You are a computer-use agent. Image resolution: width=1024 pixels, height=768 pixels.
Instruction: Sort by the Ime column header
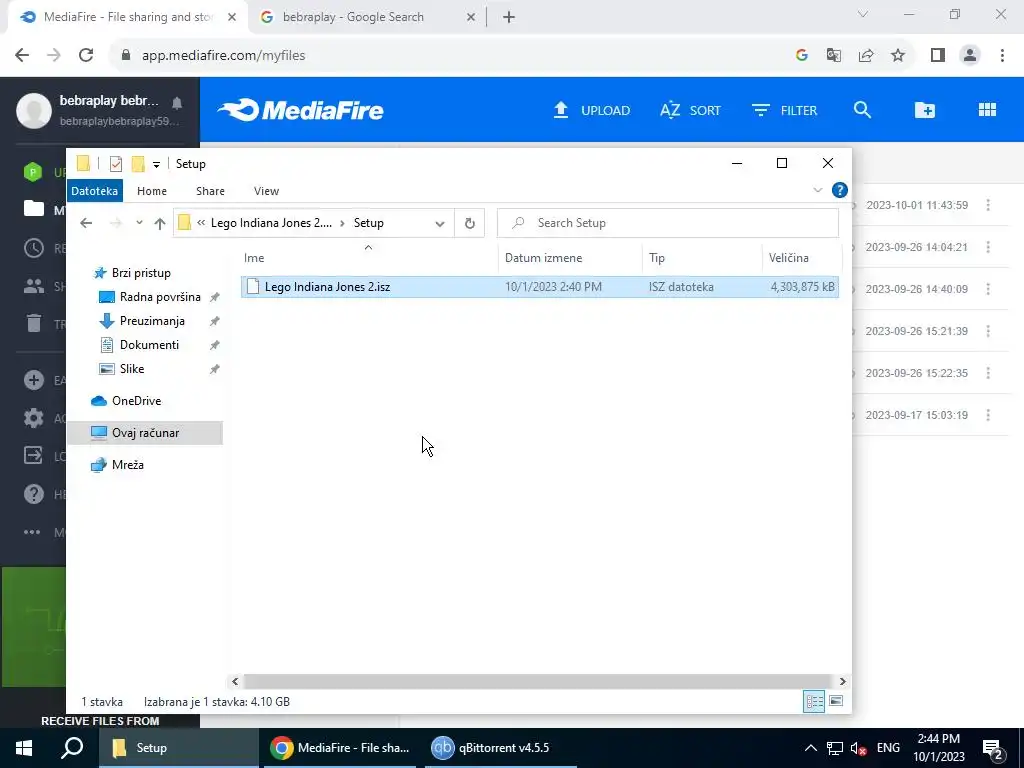click(x=369, y=258)
